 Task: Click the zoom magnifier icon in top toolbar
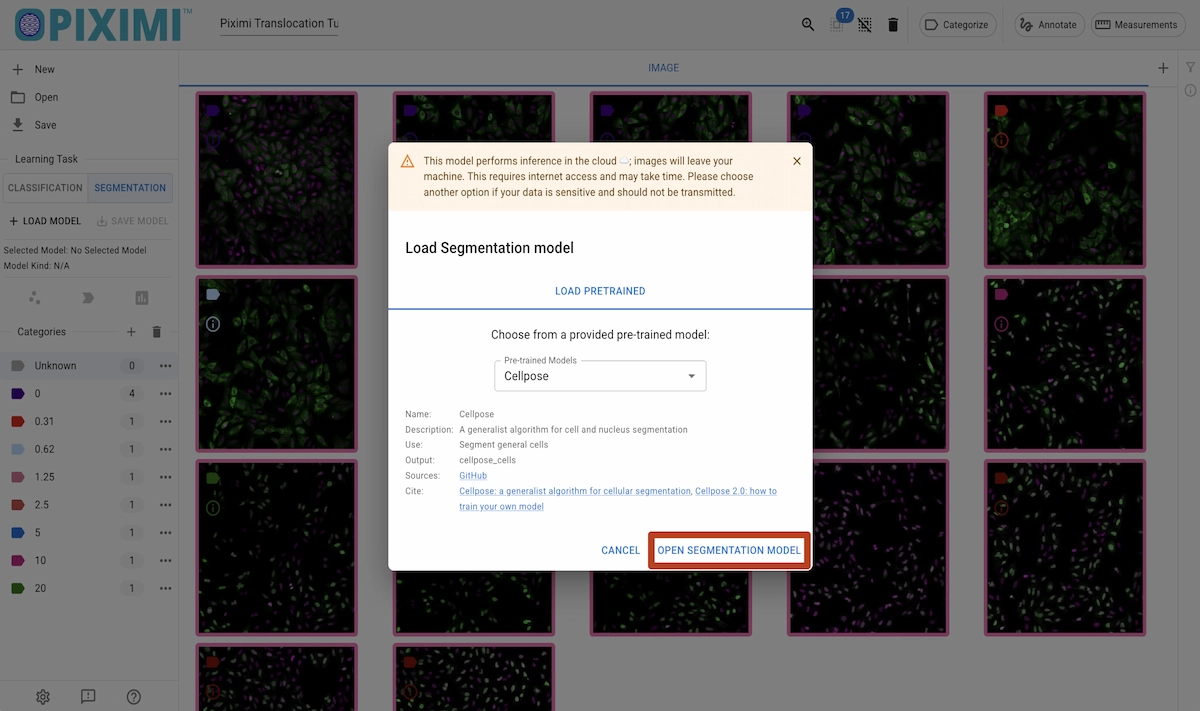[x=808, y=25]
